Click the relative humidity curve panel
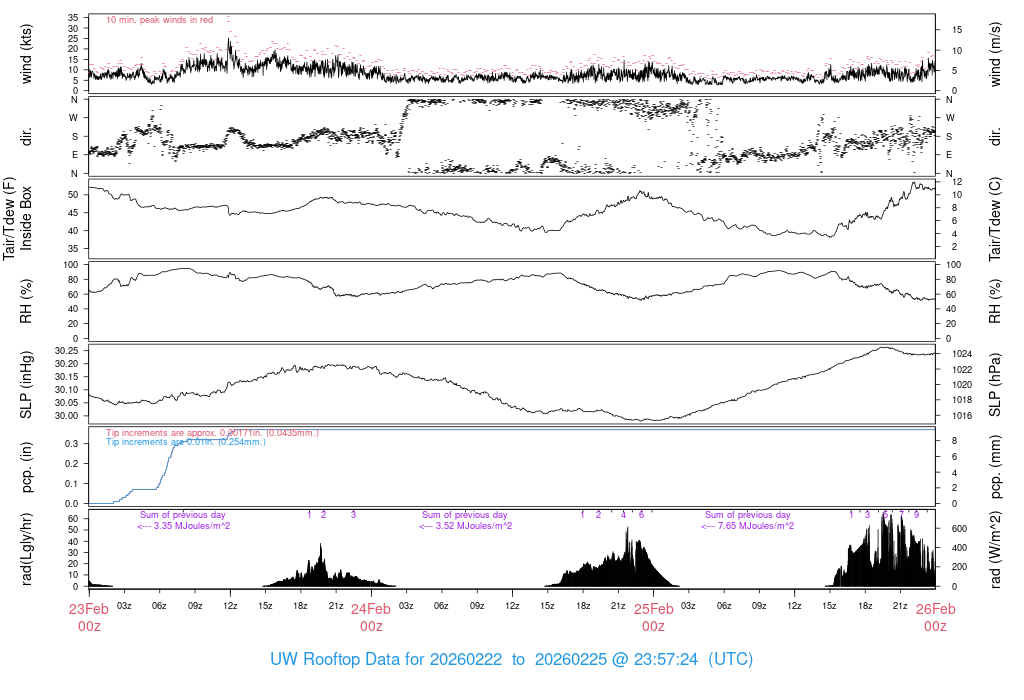The height and width of the screenshot is (700, 1024). click(512, 301)
